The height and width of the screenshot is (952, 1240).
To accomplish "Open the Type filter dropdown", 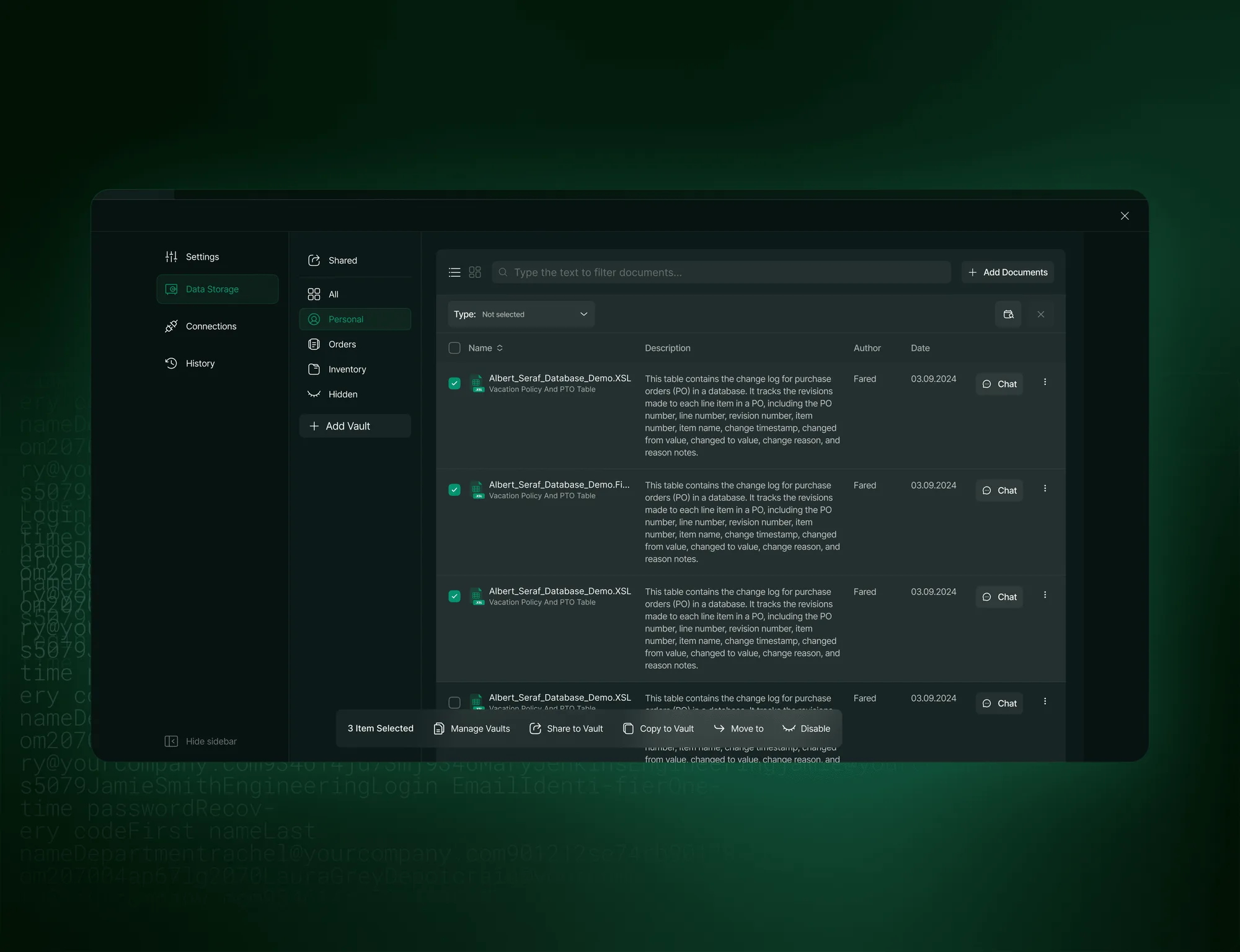I will 521,314.
